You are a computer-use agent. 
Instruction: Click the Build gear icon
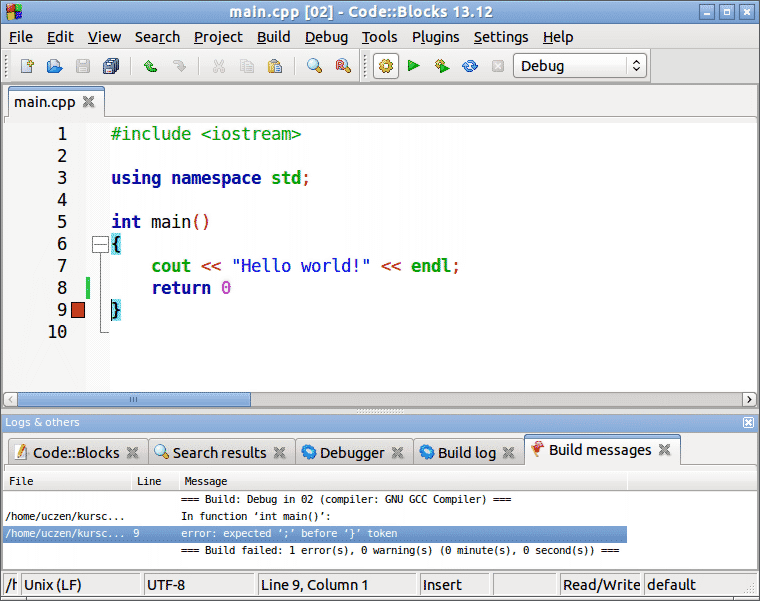point(386,66)
